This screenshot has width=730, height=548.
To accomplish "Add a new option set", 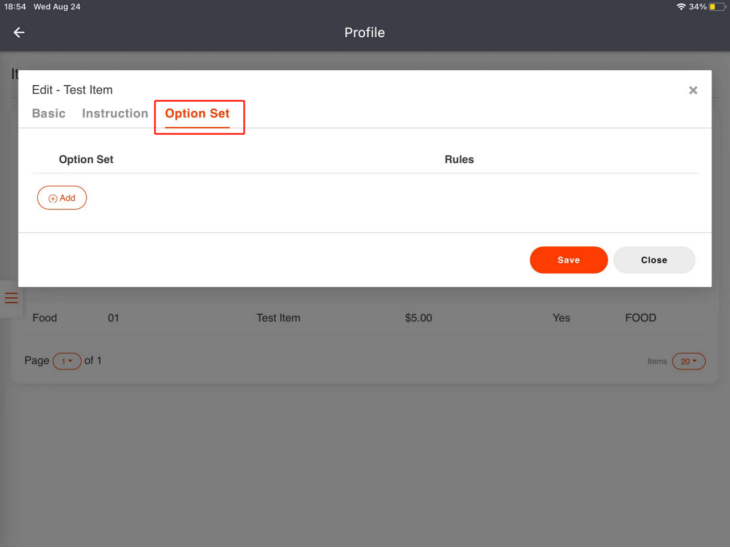I will pos(62,198).
